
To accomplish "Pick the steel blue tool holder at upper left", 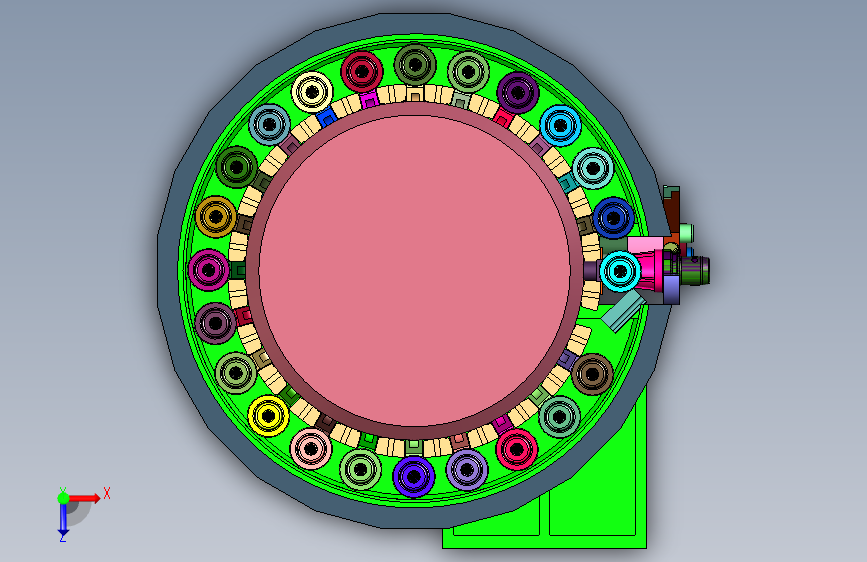I will pyautogui.click(x=269, y=124).
